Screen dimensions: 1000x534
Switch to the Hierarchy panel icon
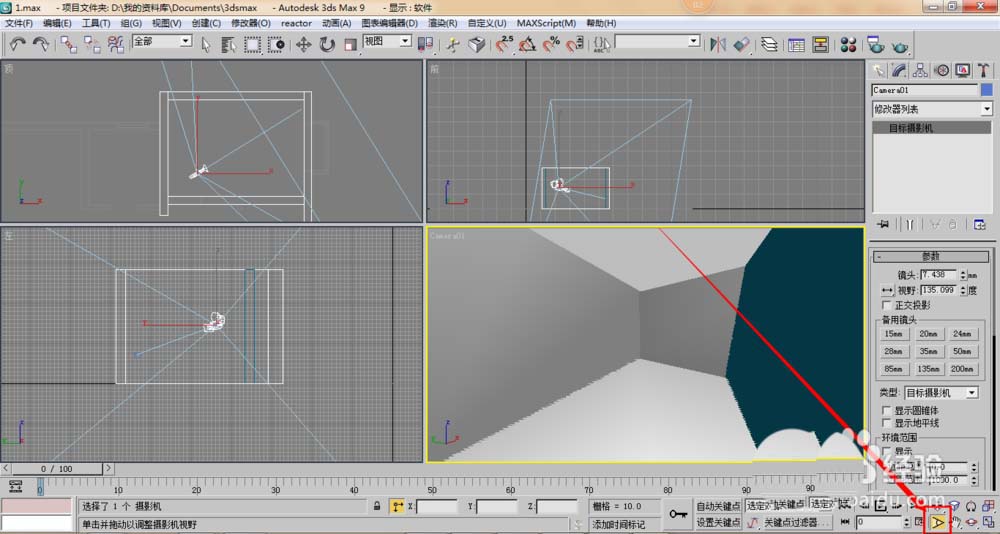click(x=920, y=70)
